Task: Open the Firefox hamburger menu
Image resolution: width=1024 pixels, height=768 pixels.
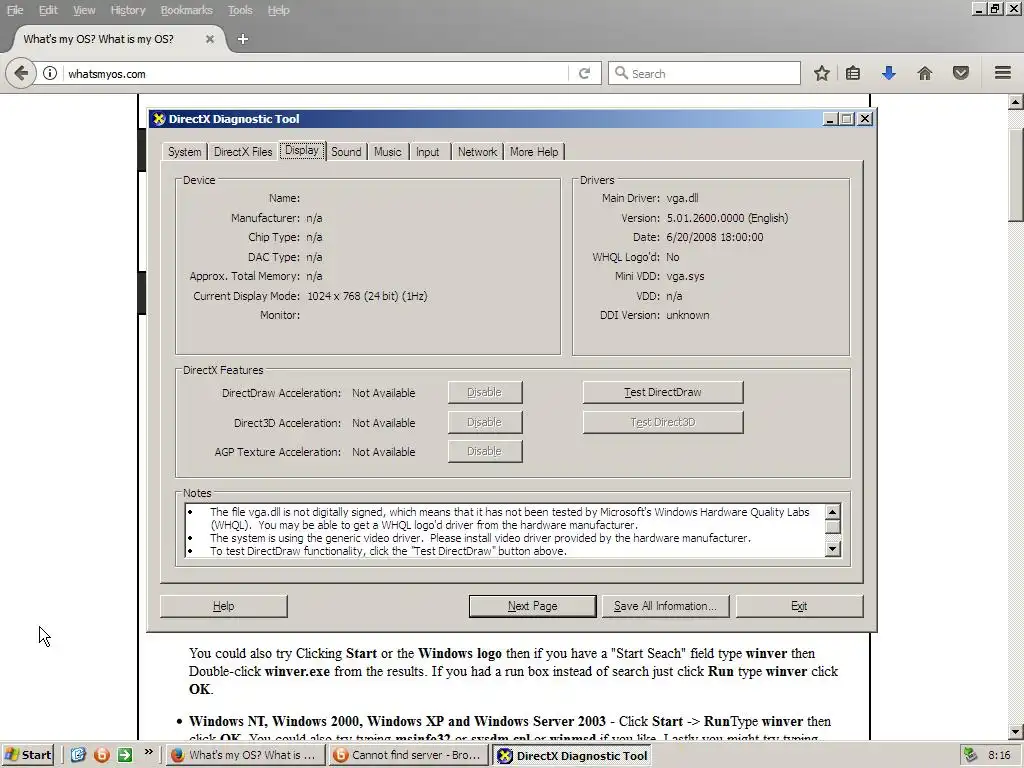Action: pos(1003,72)
